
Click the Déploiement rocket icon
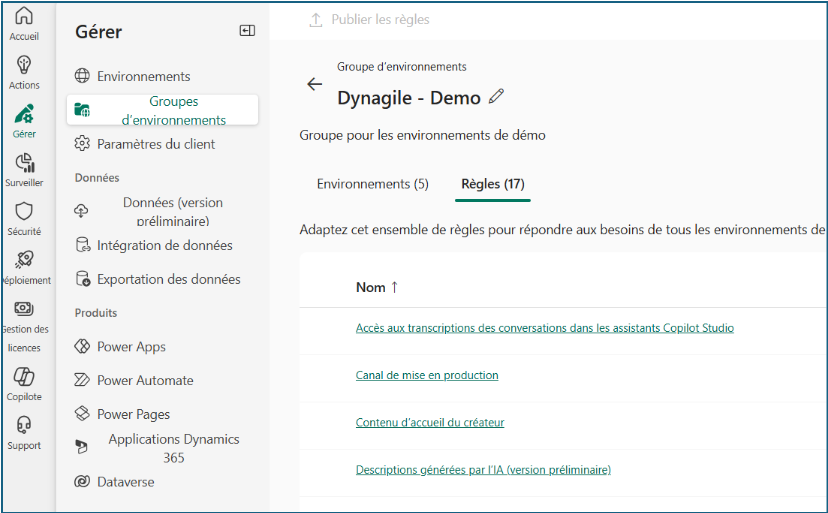coord(24,260)
